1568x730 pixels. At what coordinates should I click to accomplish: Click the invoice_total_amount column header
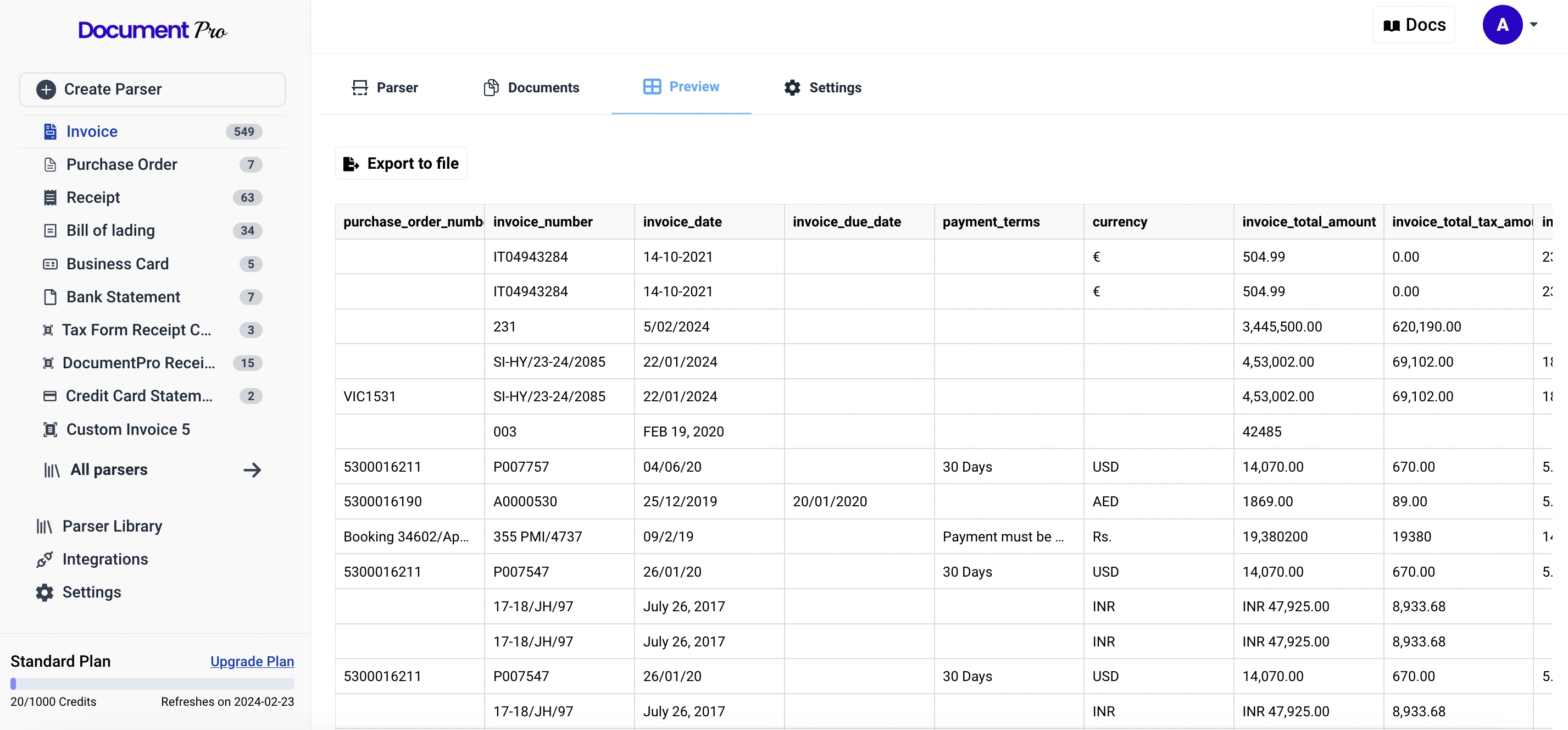(x=1309, y=222)
